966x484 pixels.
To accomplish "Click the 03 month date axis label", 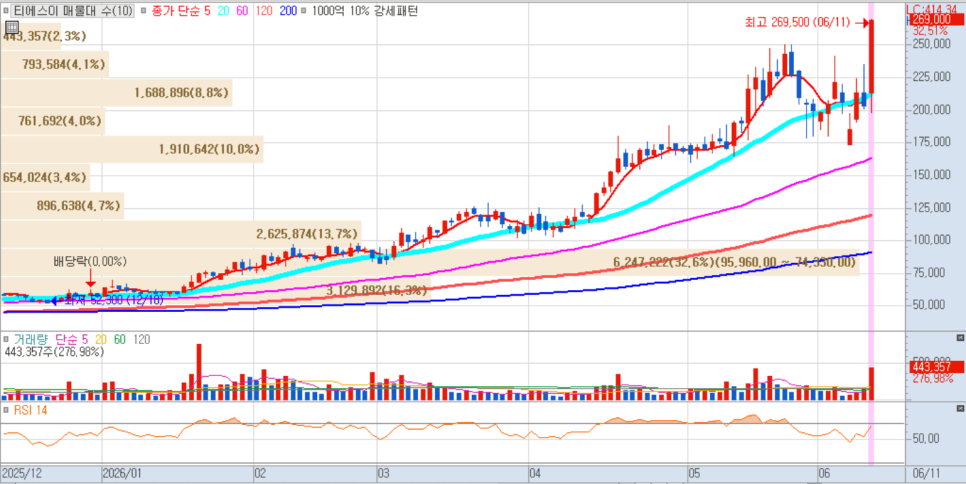I will 383,474.
